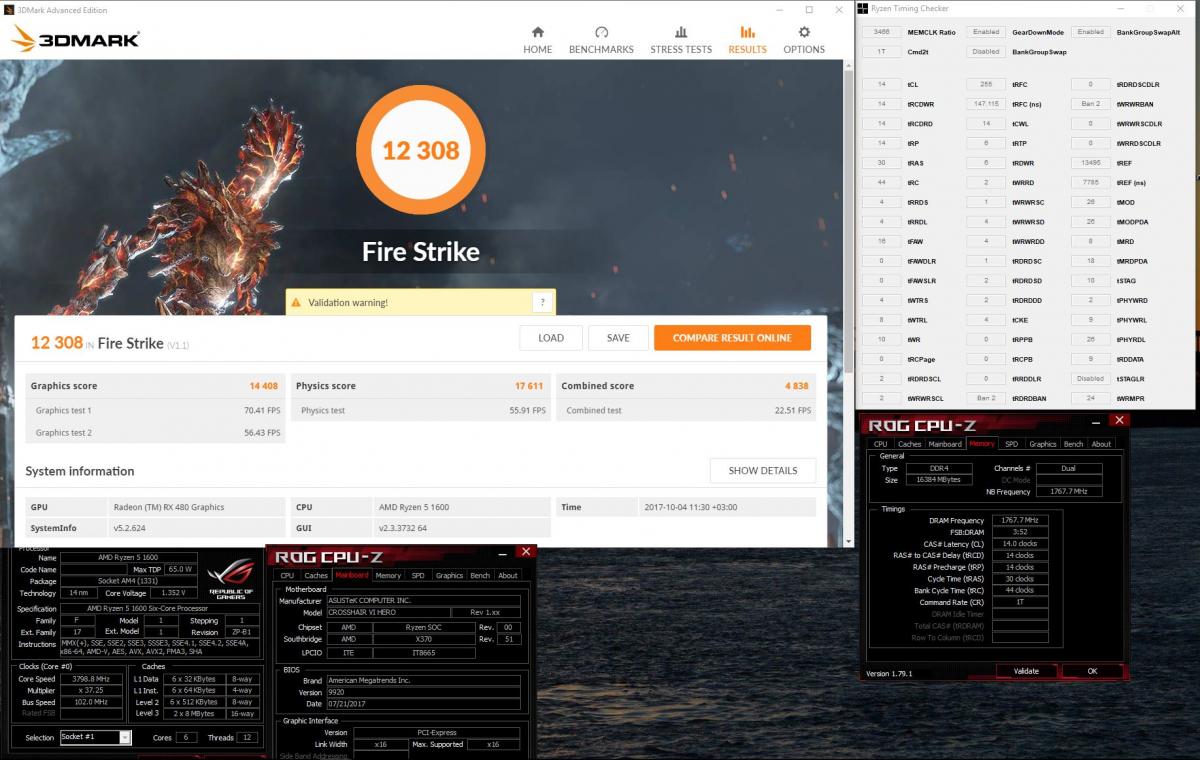Click the Physics test FPS row
The image size is (1200, 760).
pyautogui.click(x=420, y=410)
